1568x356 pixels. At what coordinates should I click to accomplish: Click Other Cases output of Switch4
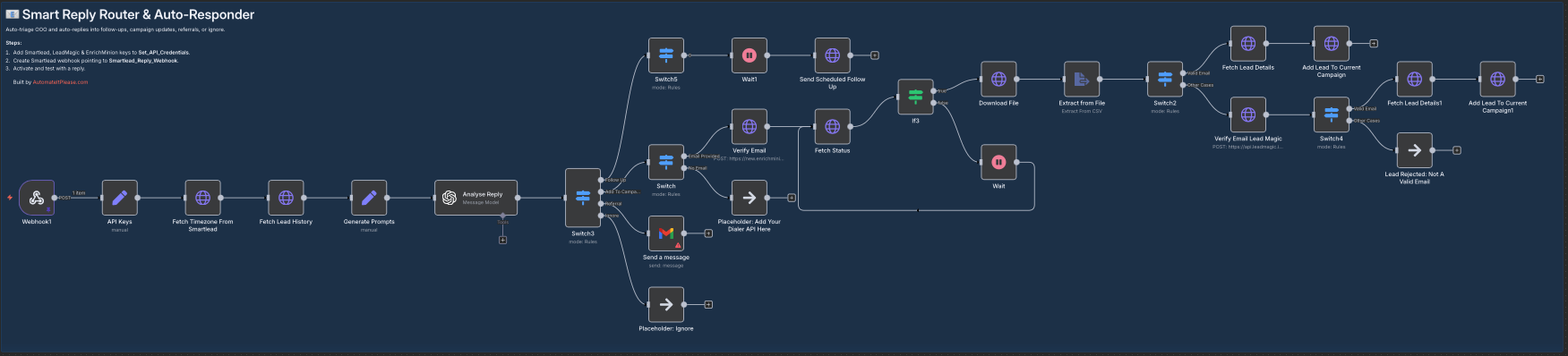[x=1350, y=121]
